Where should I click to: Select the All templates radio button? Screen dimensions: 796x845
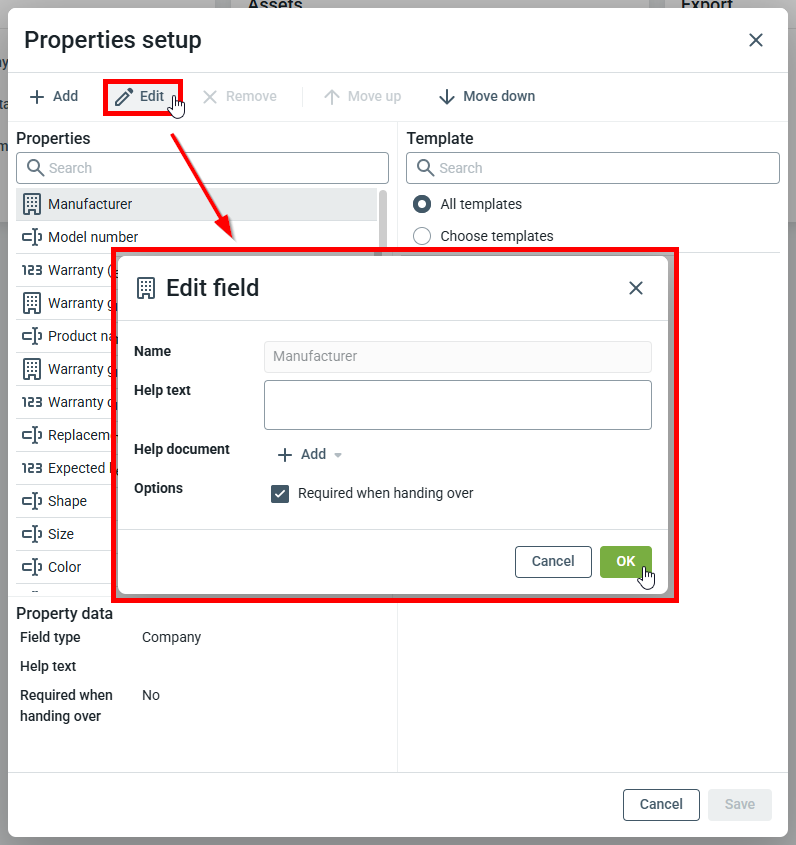pyautogui.click(x=422, y=204)
